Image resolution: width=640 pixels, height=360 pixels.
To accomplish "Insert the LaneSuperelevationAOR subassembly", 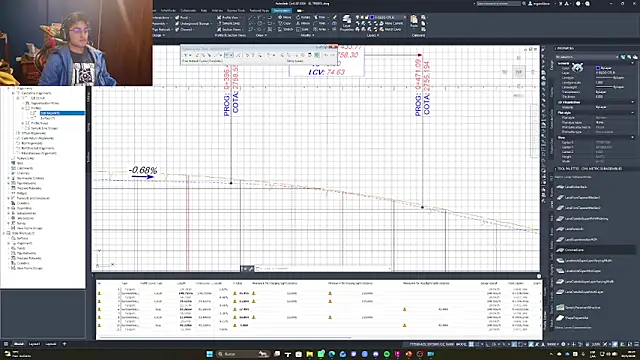I will click(x=578, y=240).
